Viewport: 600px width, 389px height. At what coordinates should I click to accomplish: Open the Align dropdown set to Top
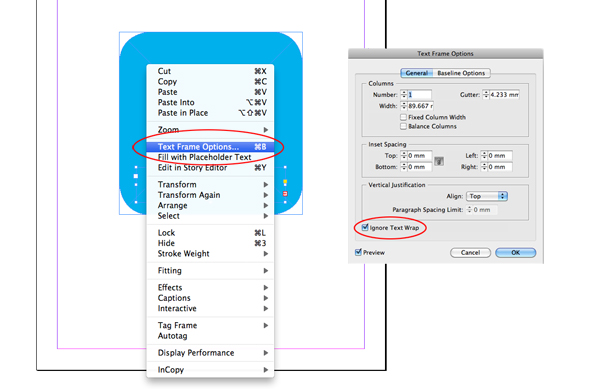pos(487,196)
